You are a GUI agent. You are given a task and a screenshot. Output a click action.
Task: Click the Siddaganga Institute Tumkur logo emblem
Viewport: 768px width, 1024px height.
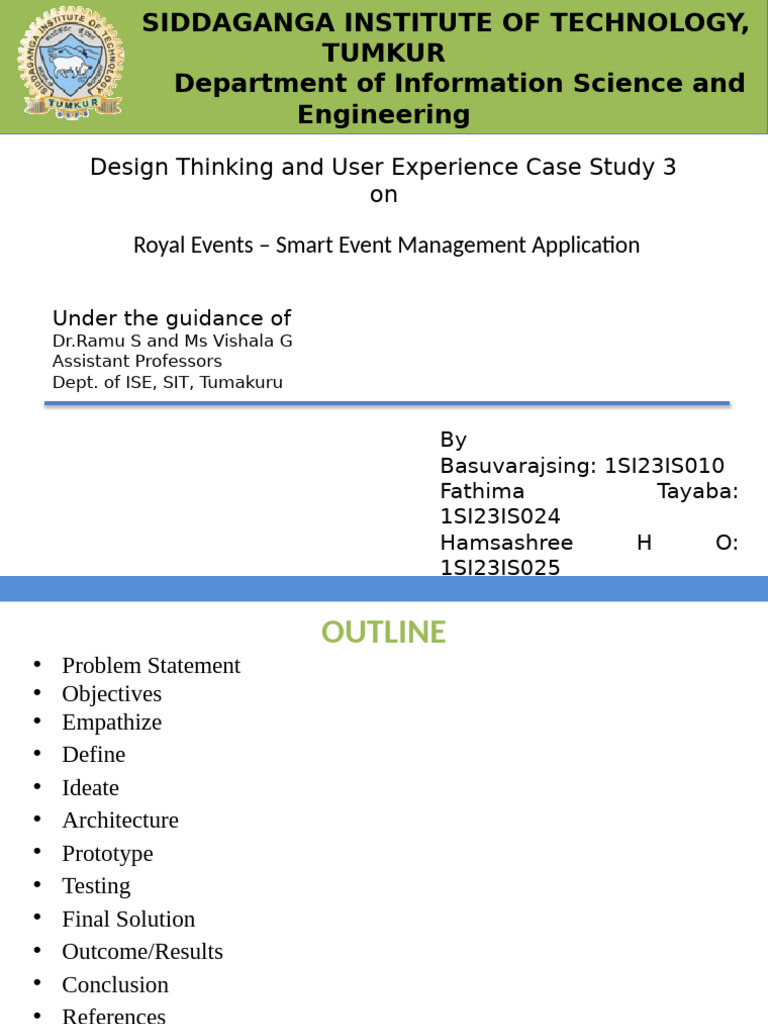(71, 63)
